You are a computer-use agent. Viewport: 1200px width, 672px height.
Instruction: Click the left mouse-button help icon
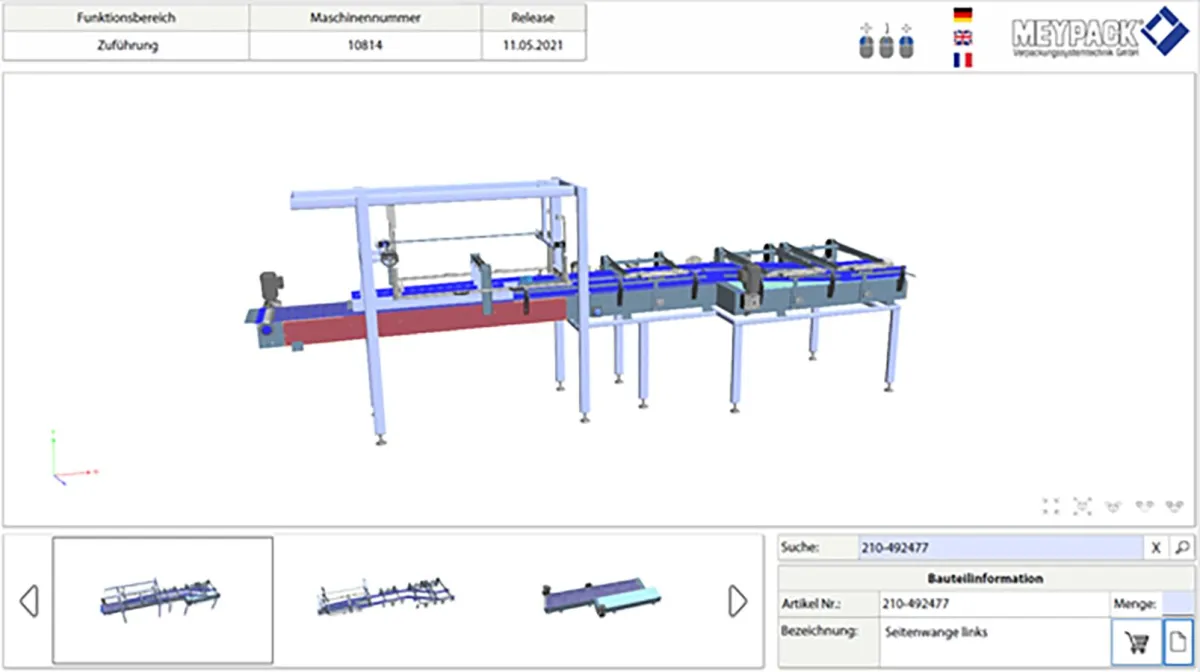click(867, 45)
